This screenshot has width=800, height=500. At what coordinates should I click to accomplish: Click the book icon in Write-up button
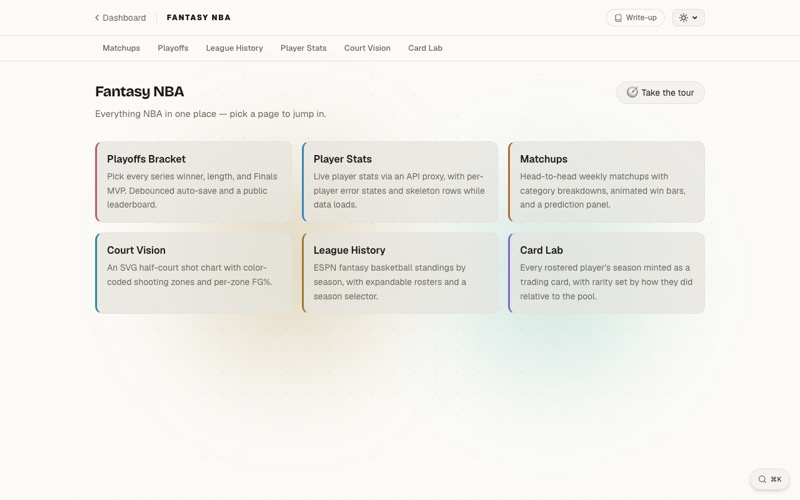tap(618, 18)
